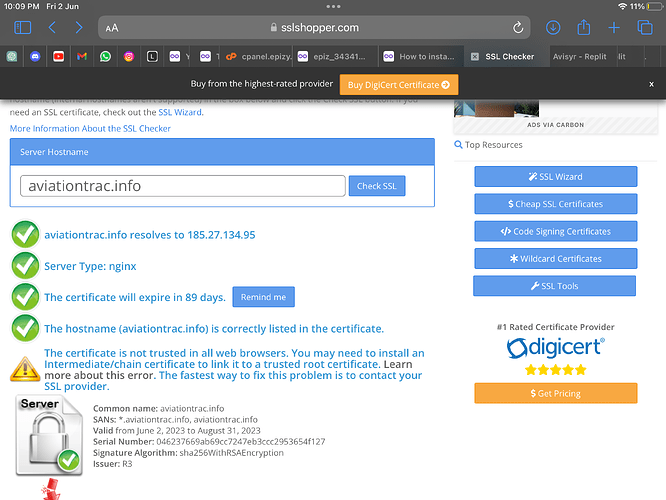The height and width of the screenshot is (500, 666).
Task: Open the AA reader view menu
Action: pos(112,28)
